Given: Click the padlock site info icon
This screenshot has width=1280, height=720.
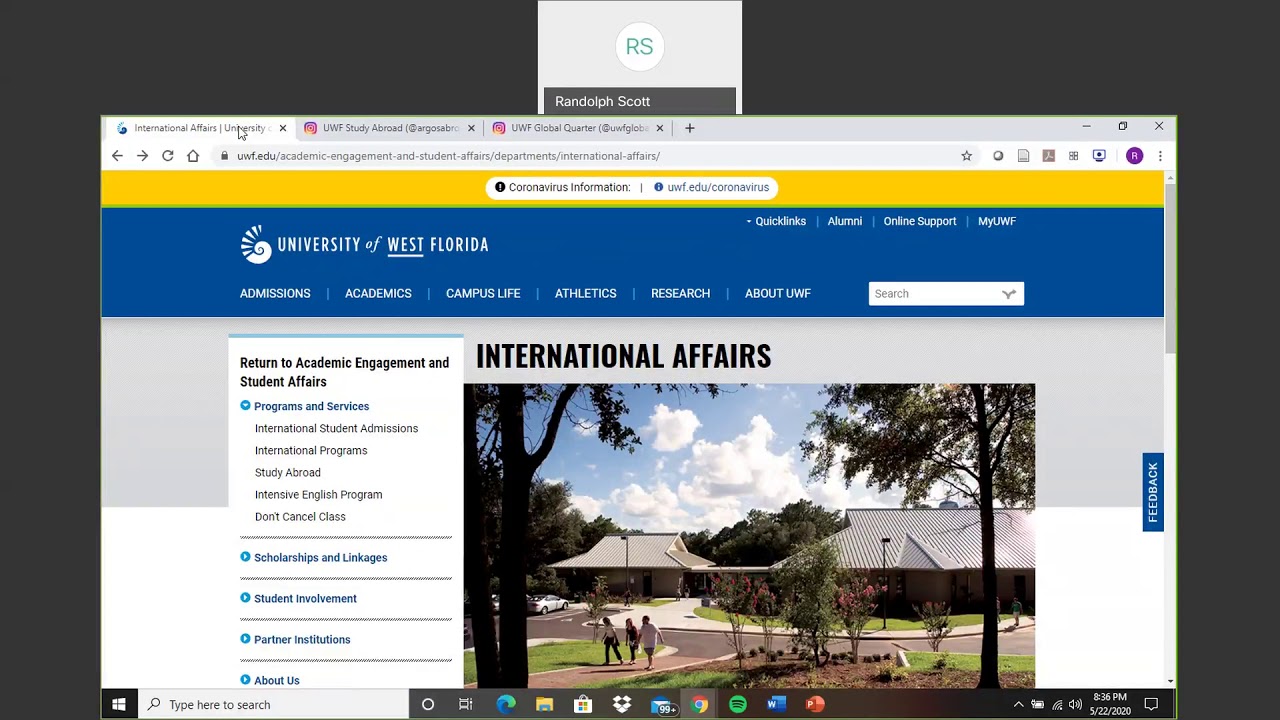Looking at the screenshot, I should [x=224, y=156].
